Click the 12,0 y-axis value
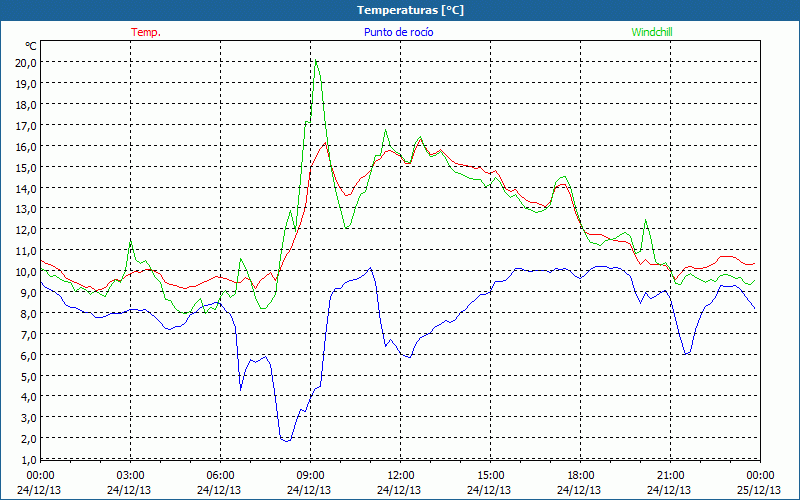Viewport: 800px width, 500px height. [x=26, y=230]
